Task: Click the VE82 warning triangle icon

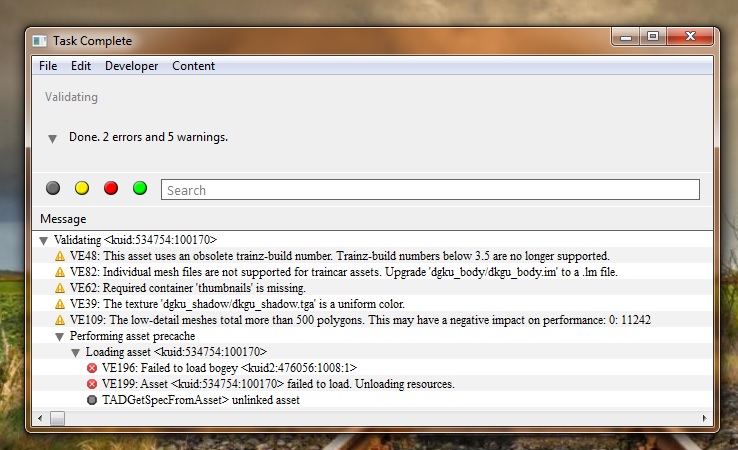Action: coord(60,272)
